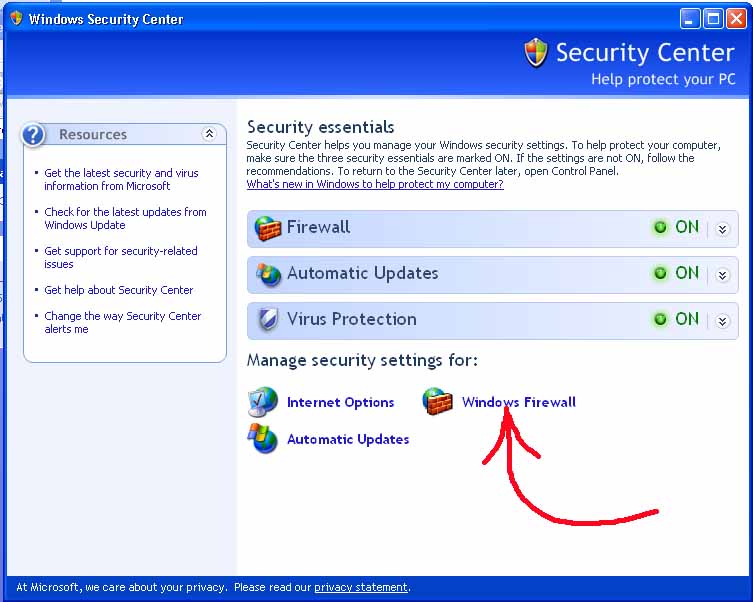Click the Firewall brick wall icon
753x602 pixels.
click(267, 228)
